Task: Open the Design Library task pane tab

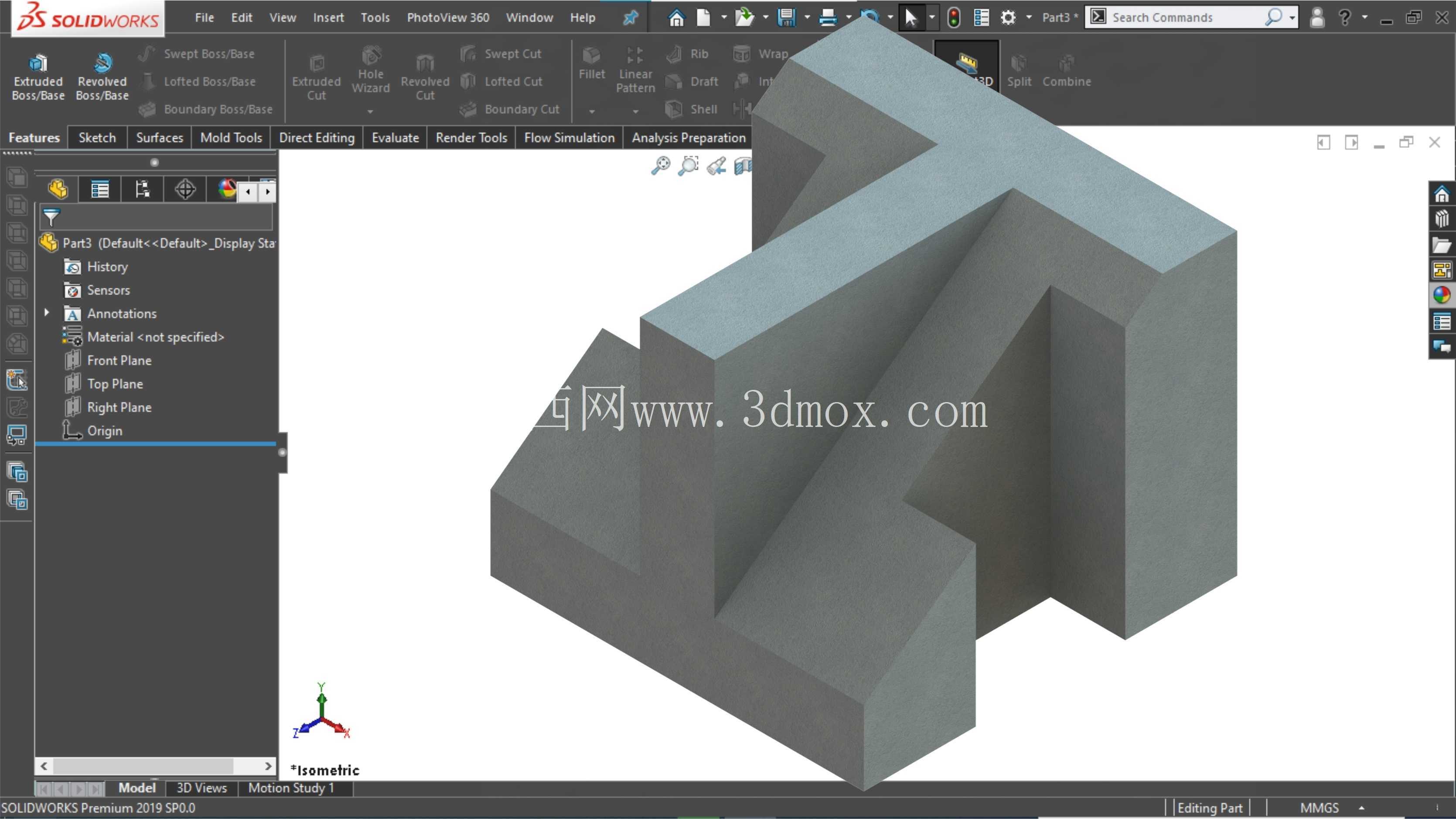Action: point(1442,219)
